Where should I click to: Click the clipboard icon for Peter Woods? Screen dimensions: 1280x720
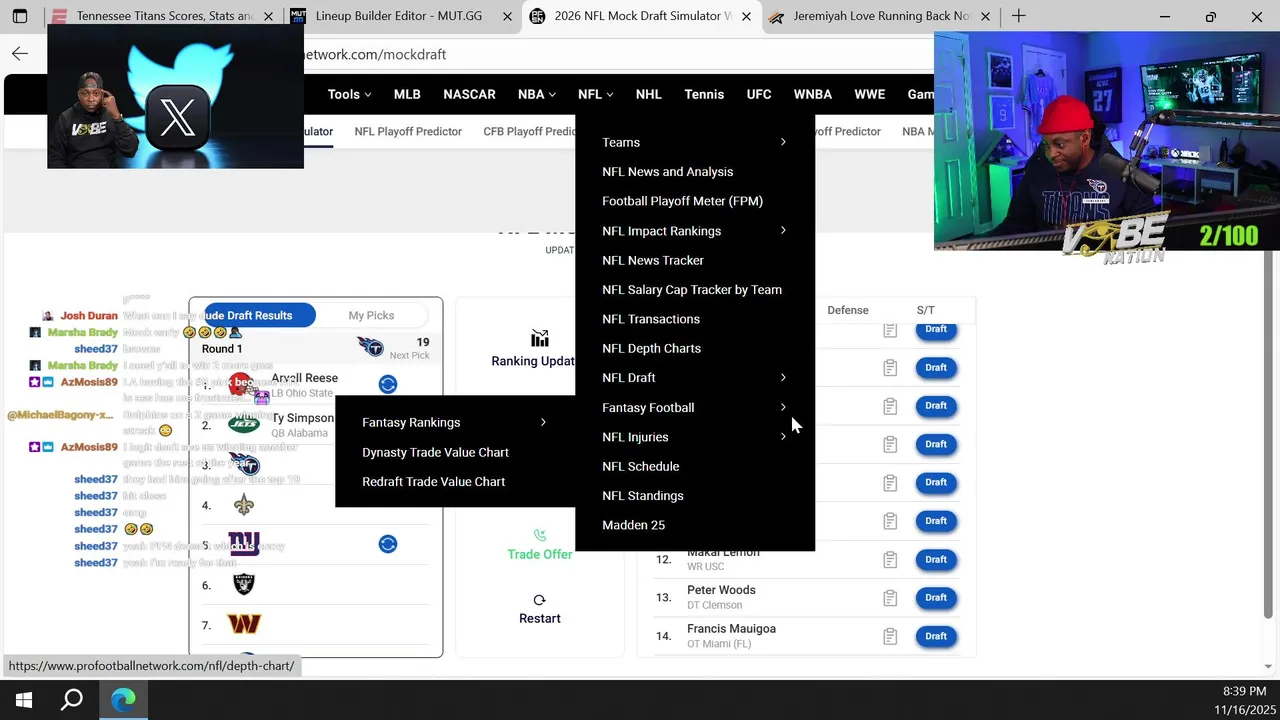(890, 598)
